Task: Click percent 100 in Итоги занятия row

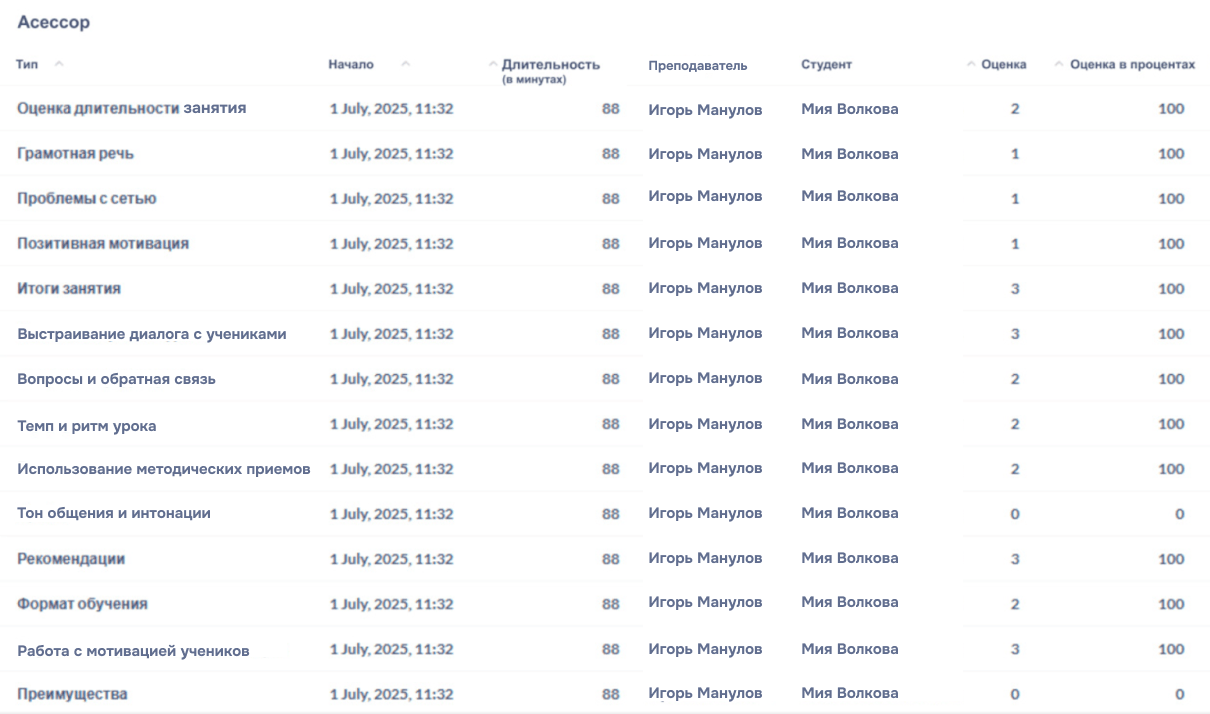Action: pos(1171,289)
